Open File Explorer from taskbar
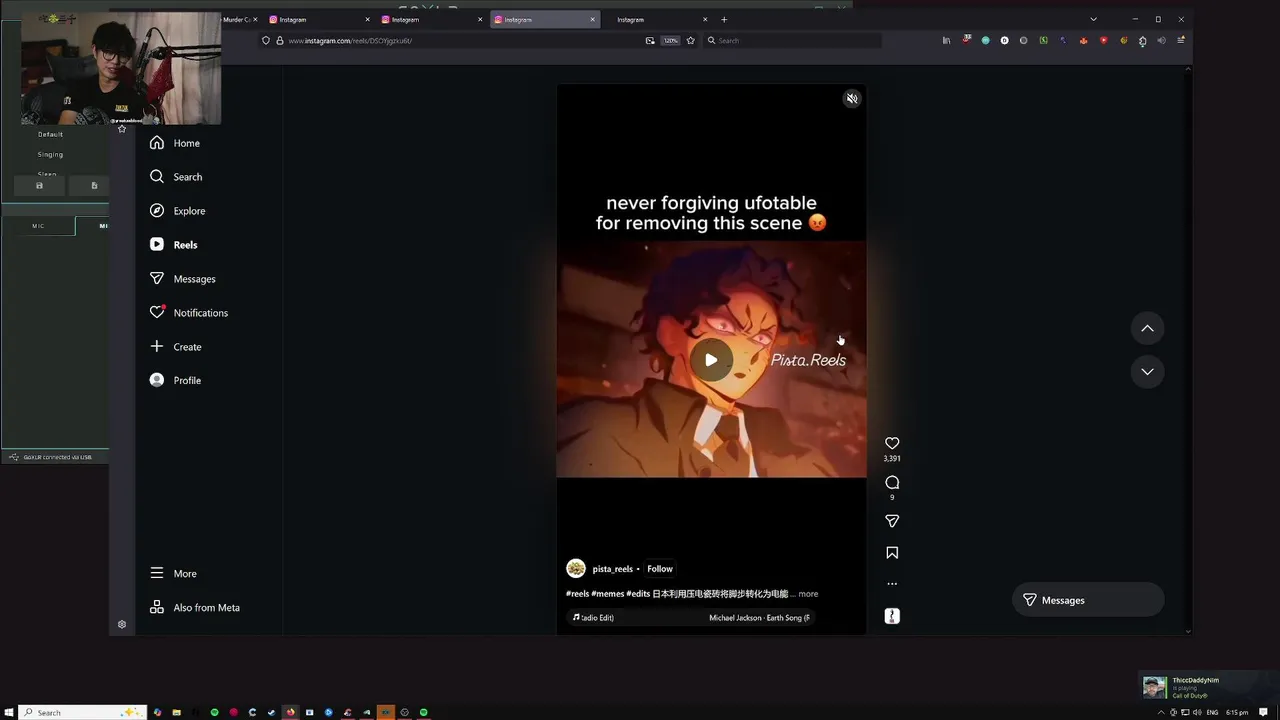The image size is (1280, 720). [176, 712]
